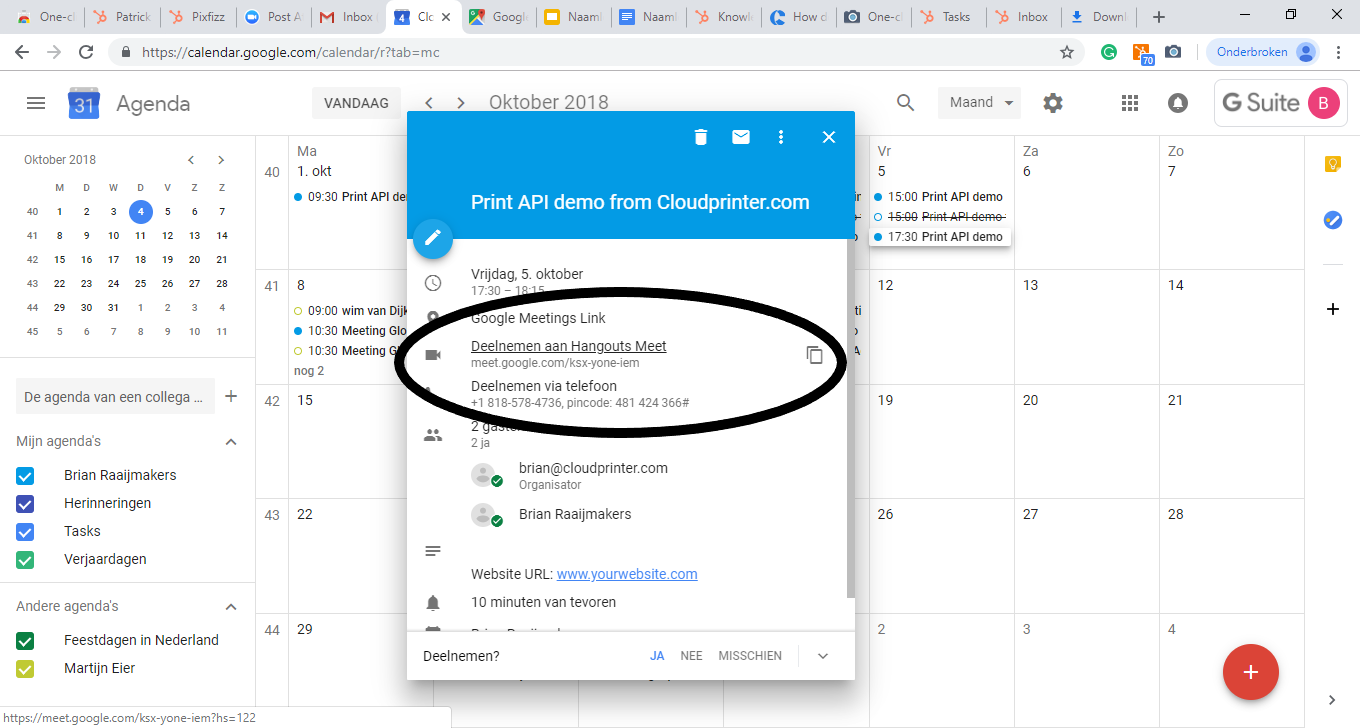Show the hidden side panel chevron
Viewport: 1360px width, 728px height.
point(1332,700)
